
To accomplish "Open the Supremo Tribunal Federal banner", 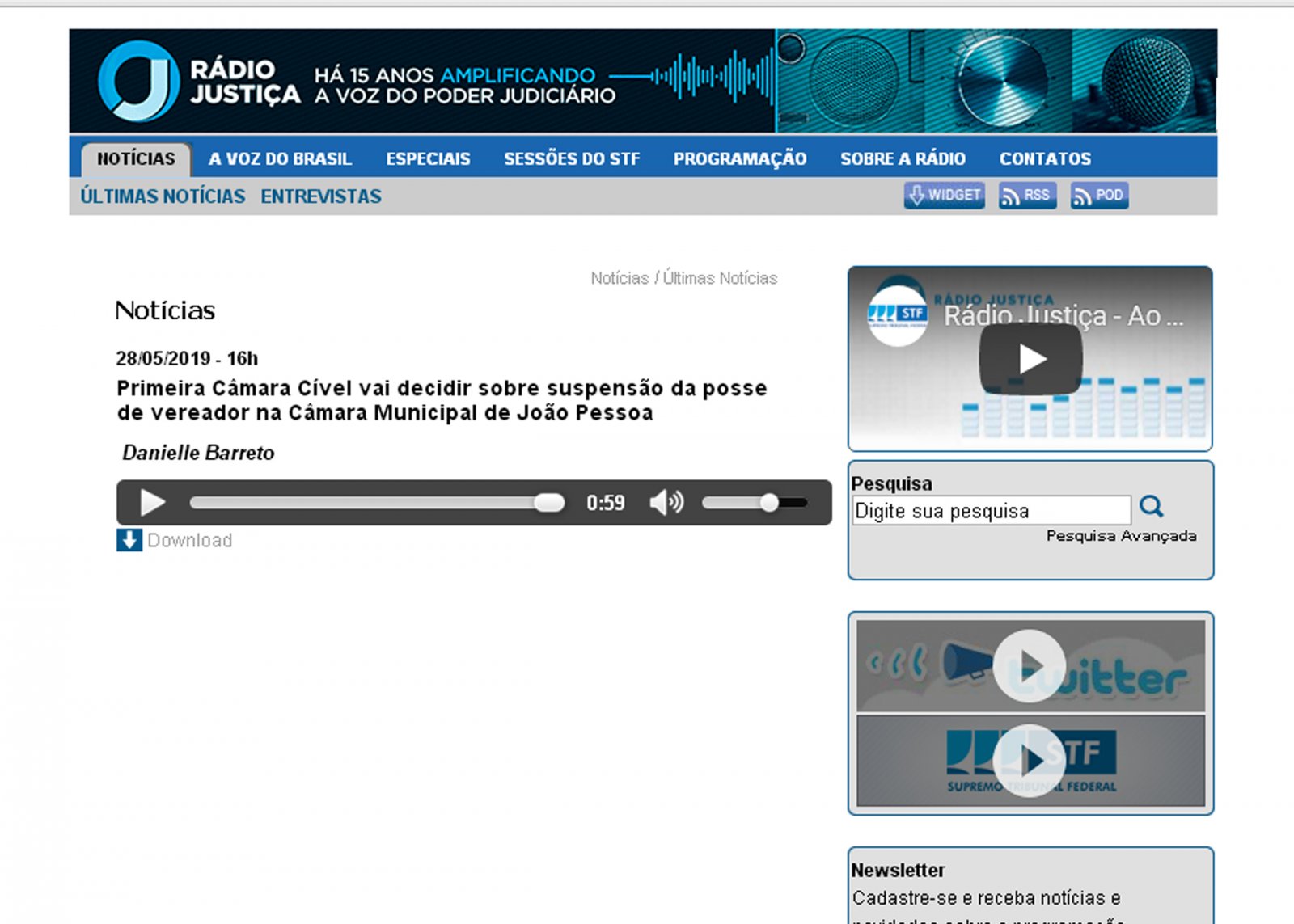I will (x=1030, y=761).
